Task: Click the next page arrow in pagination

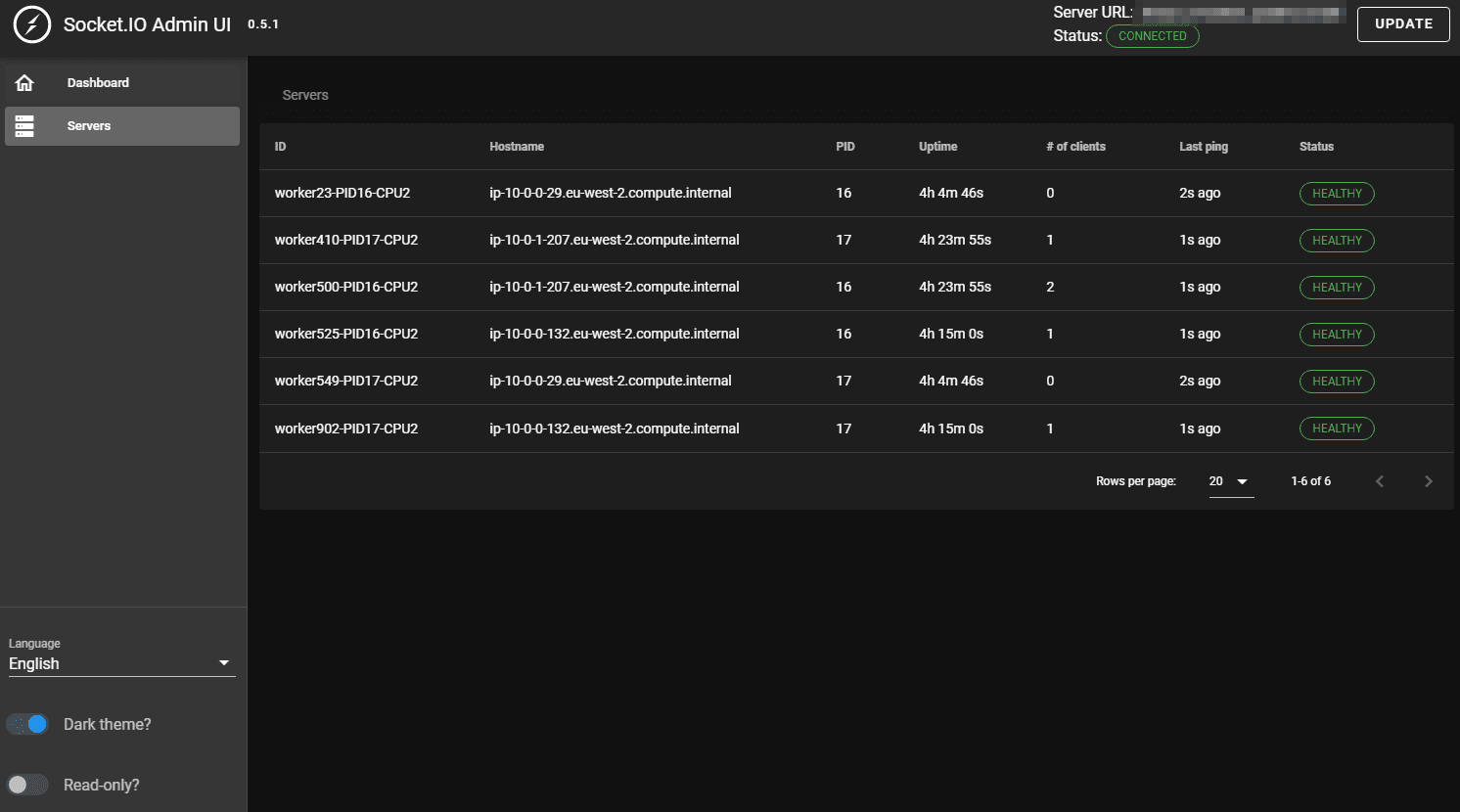Action: tap(1429, 480)
